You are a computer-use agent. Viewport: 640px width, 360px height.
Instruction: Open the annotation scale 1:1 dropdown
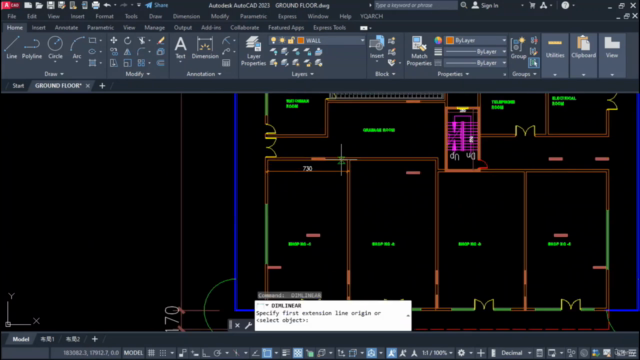pos(437,353)
